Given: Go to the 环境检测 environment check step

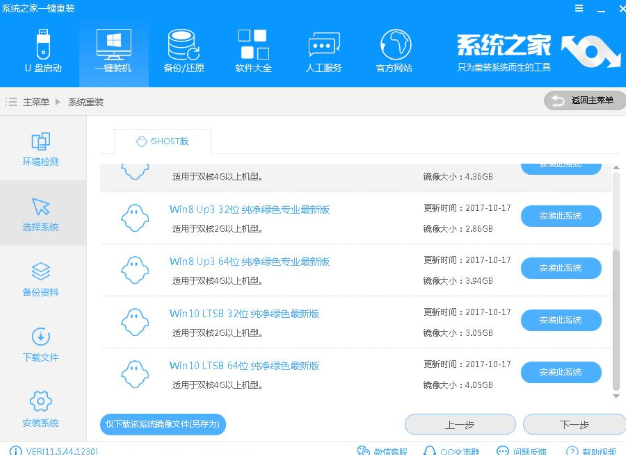Looking at the screenshot, I should click(41, 148).
